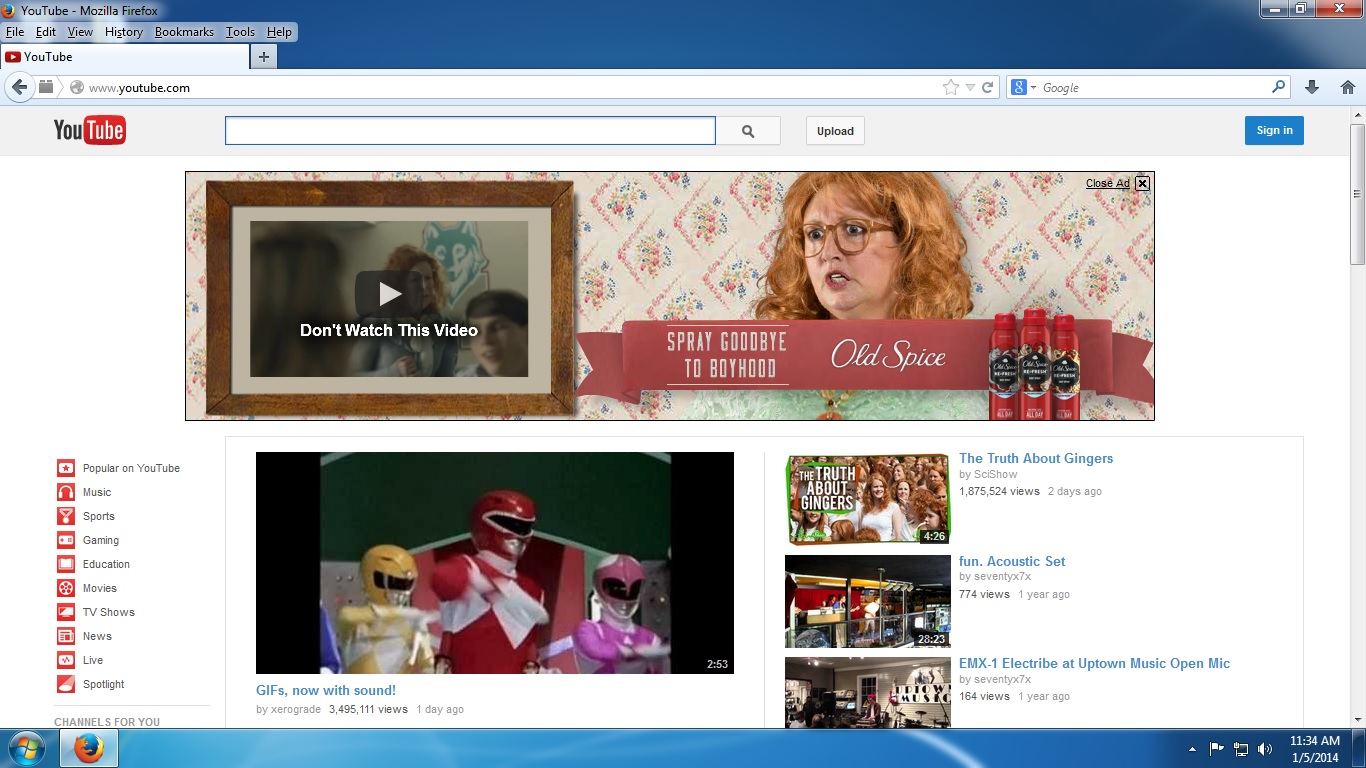The height and width of the screenshot is (768, 1366).
Task: Click the magnifier search button beside YouTube search box
Action: pyautogui.click(x=748, y=131)
